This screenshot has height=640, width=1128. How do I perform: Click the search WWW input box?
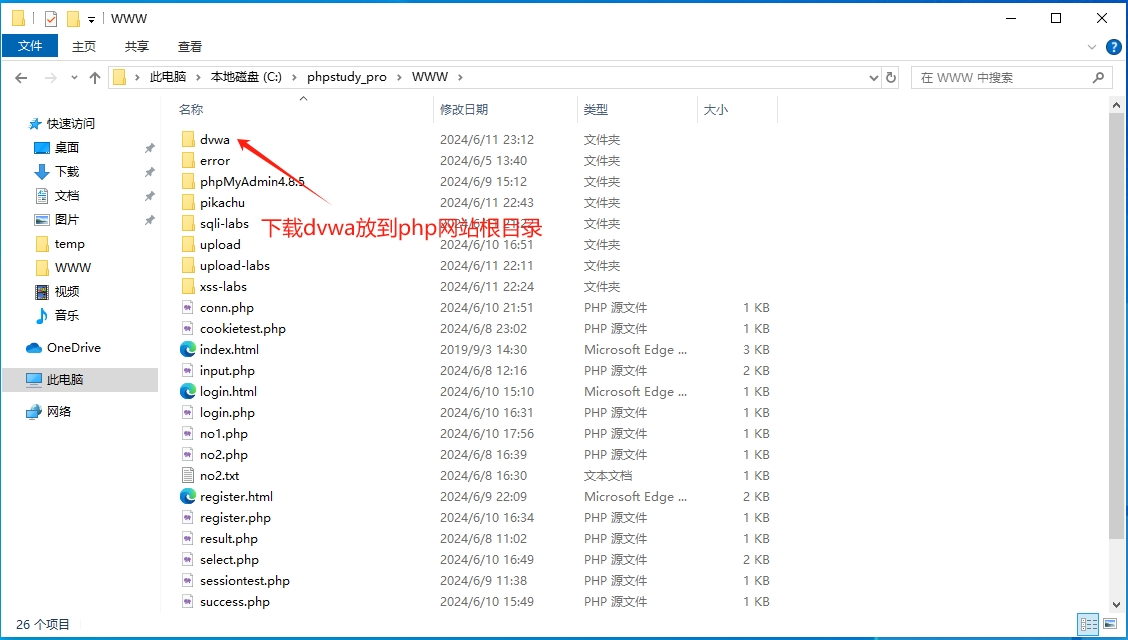tap(1010, 78)
